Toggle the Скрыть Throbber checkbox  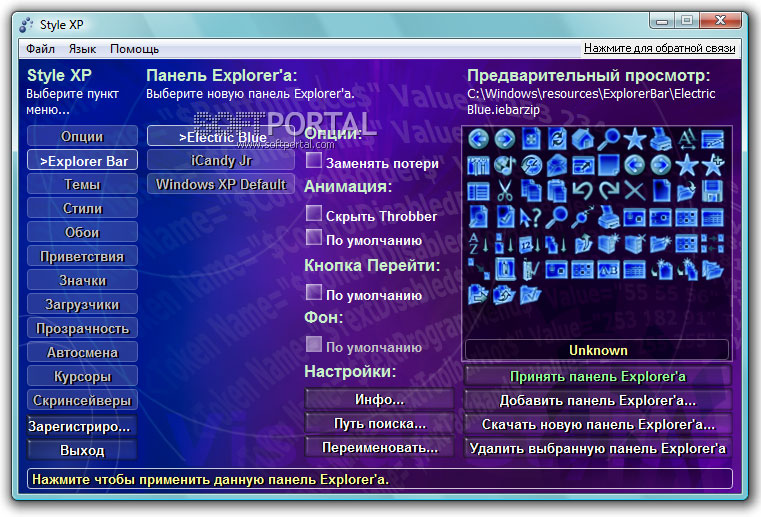click(x=314, y=213)
